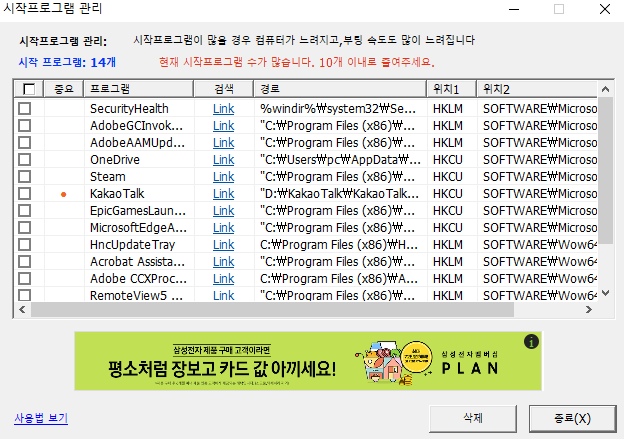Open the search Link for AdobeAAMUpd...

[224, 142]
